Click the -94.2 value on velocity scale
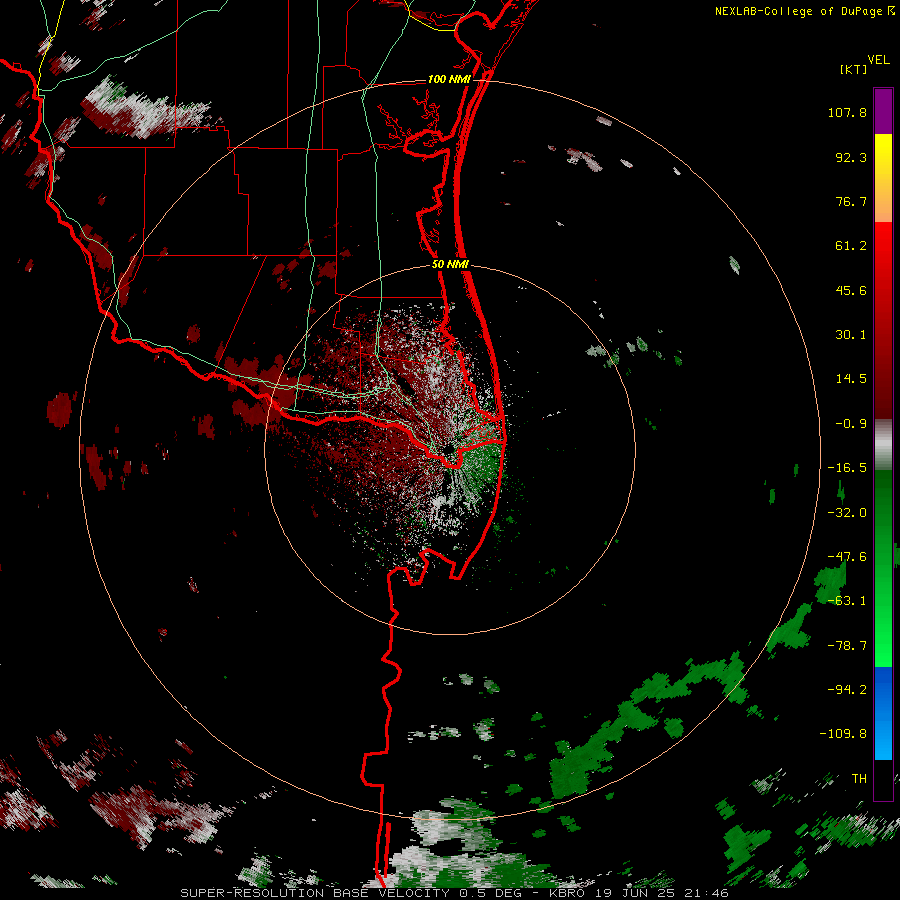The height and width of the screenshot is (900, 900). point(847,690)
